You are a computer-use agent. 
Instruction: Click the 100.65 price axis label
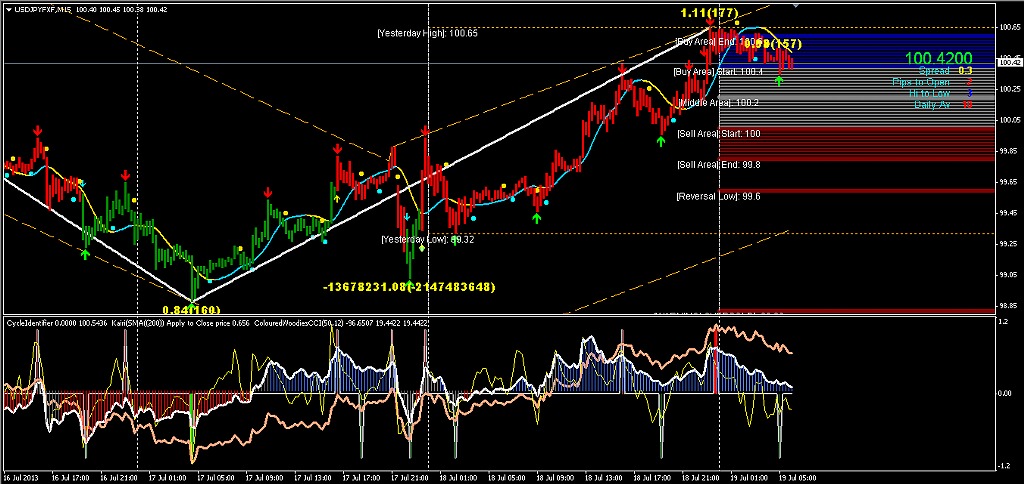tap(1009, 27)
